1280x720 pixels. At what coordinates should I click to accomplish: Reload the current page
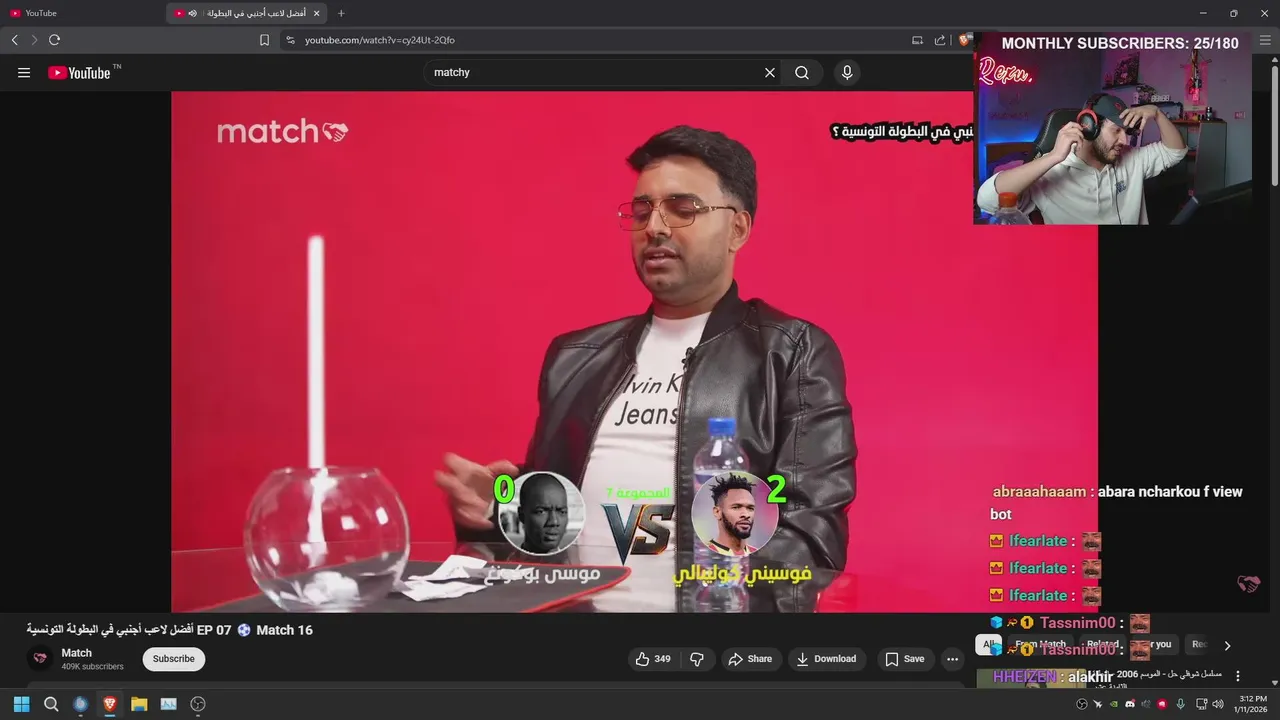coord(54,40)
